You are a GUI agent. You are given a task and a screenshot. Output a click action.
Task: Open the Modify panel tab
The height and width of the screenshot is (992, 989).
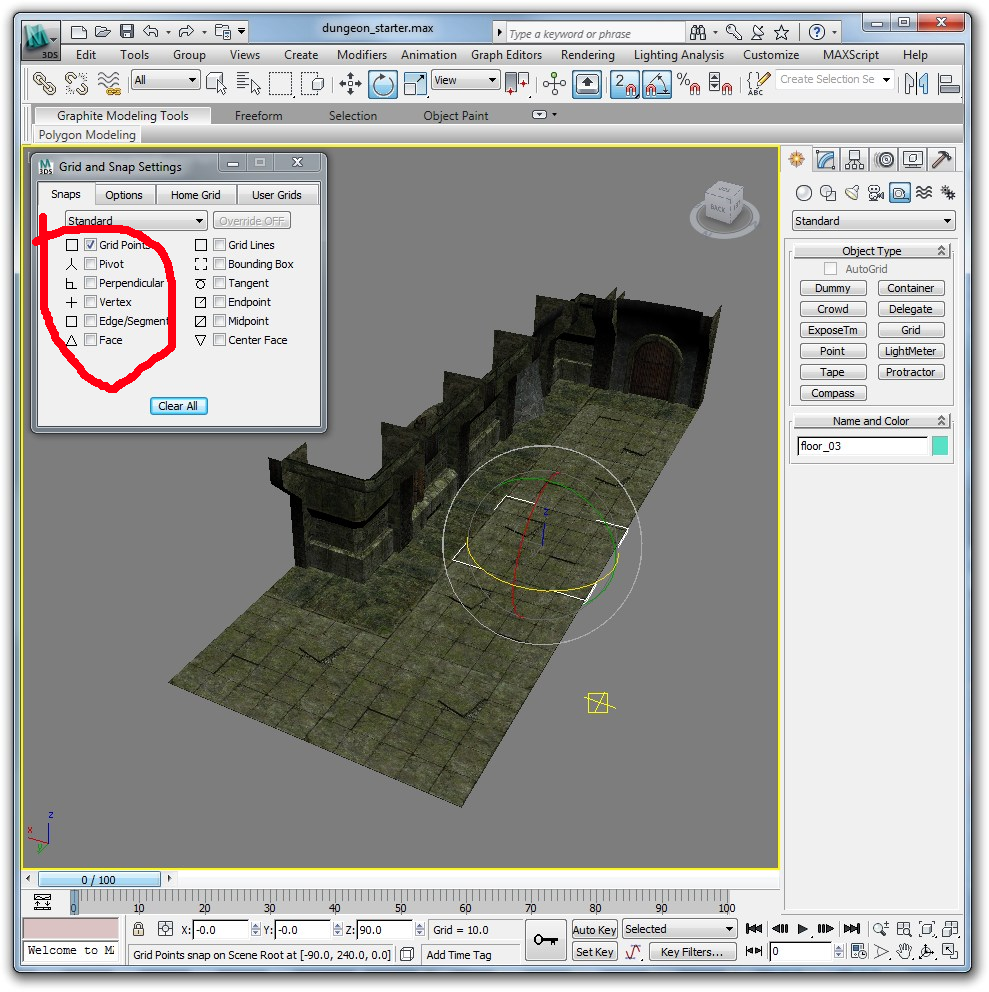tap(825, 159)
